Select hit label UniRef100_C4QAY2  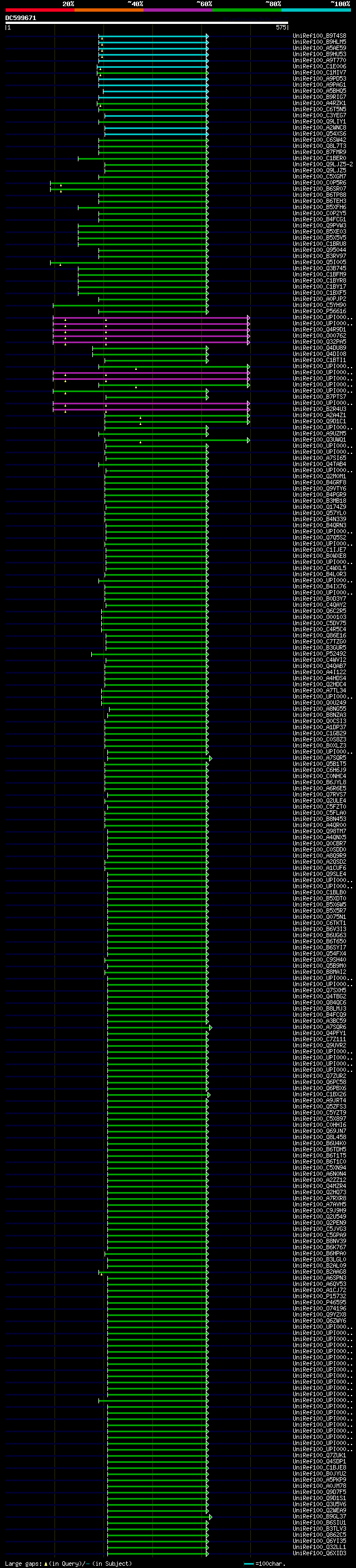319,605
